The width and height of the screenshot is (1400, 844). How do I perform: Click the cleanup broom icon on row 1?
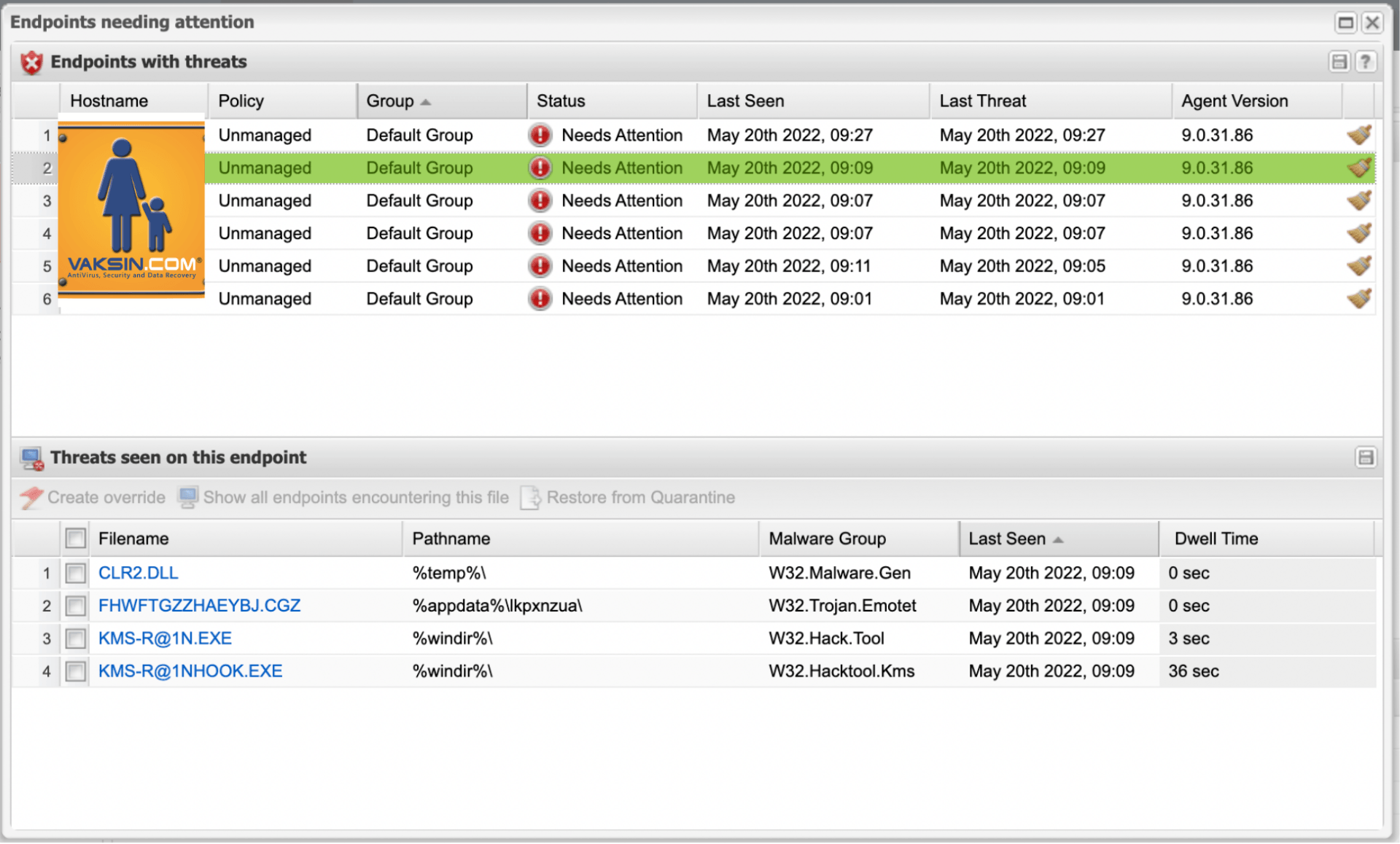tap(1358, 135)
